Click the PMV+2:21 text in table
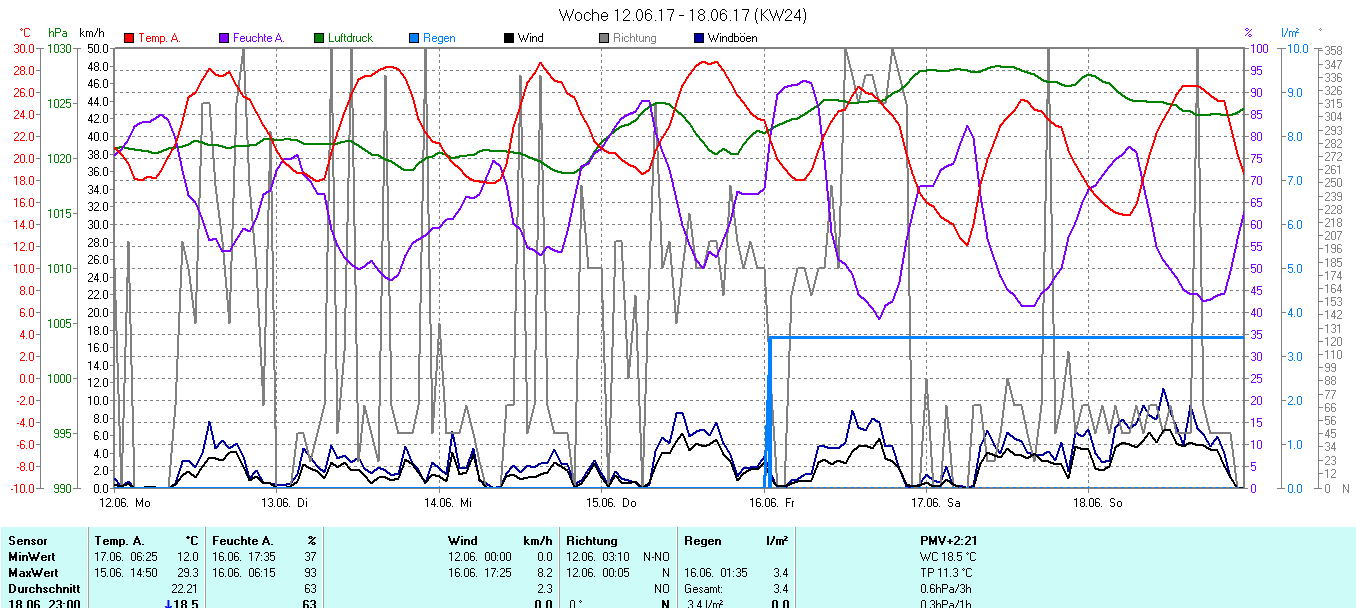The width and height of the screenshot is (1356, 608). (948, 541)
